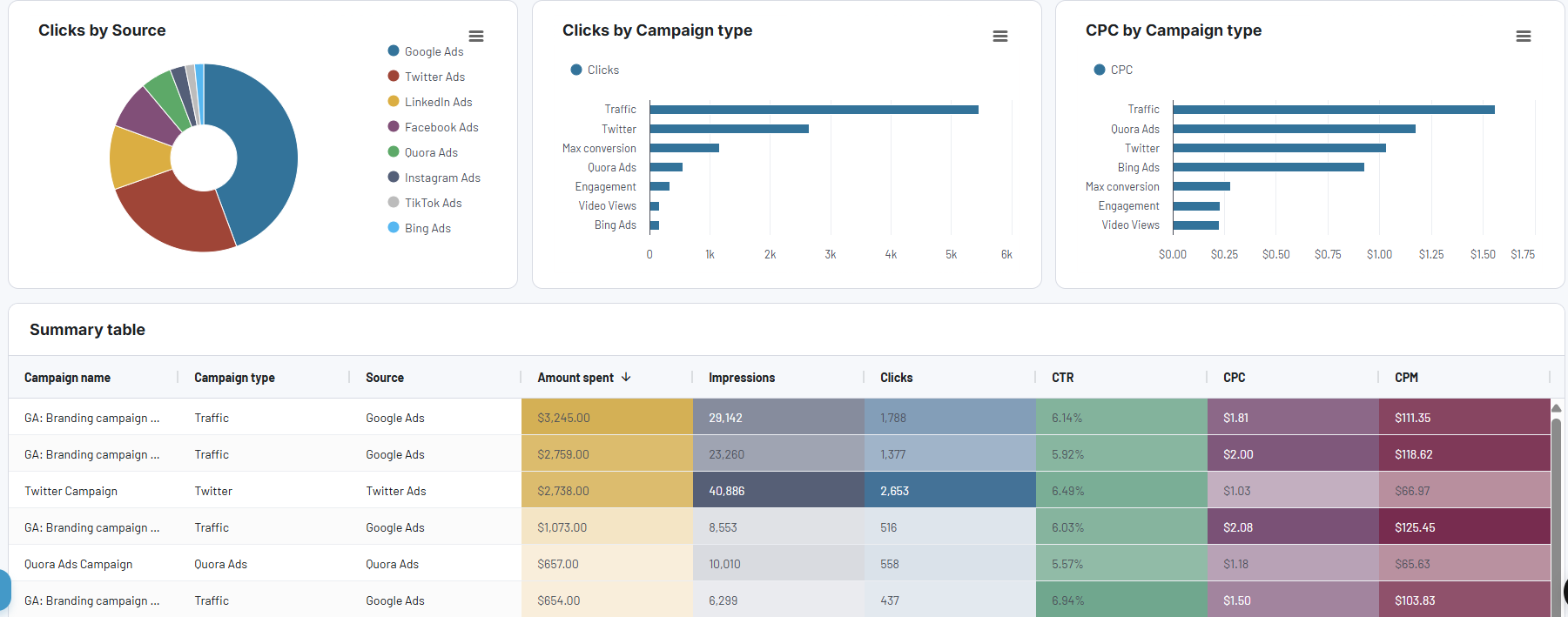
Task: Select the 6.14% CTR cell
Action: click(x=1121, y=418)
